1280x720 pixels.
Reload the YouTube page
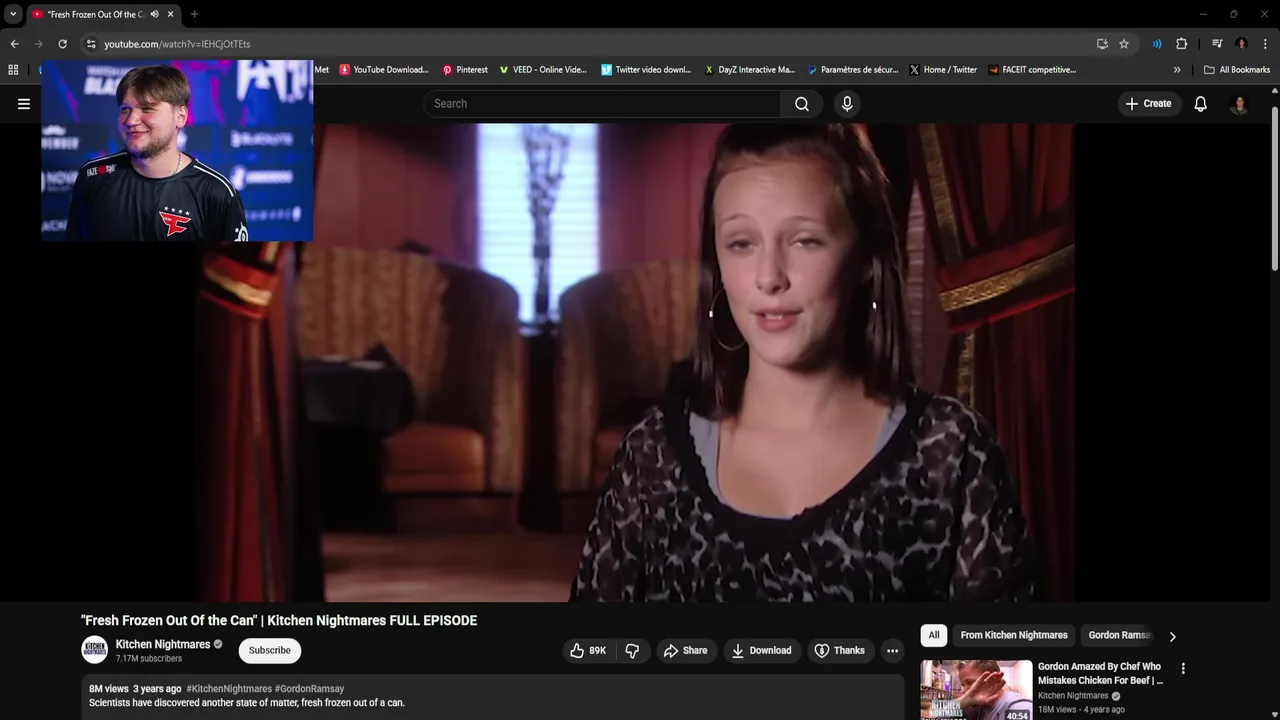pos(62,44)
